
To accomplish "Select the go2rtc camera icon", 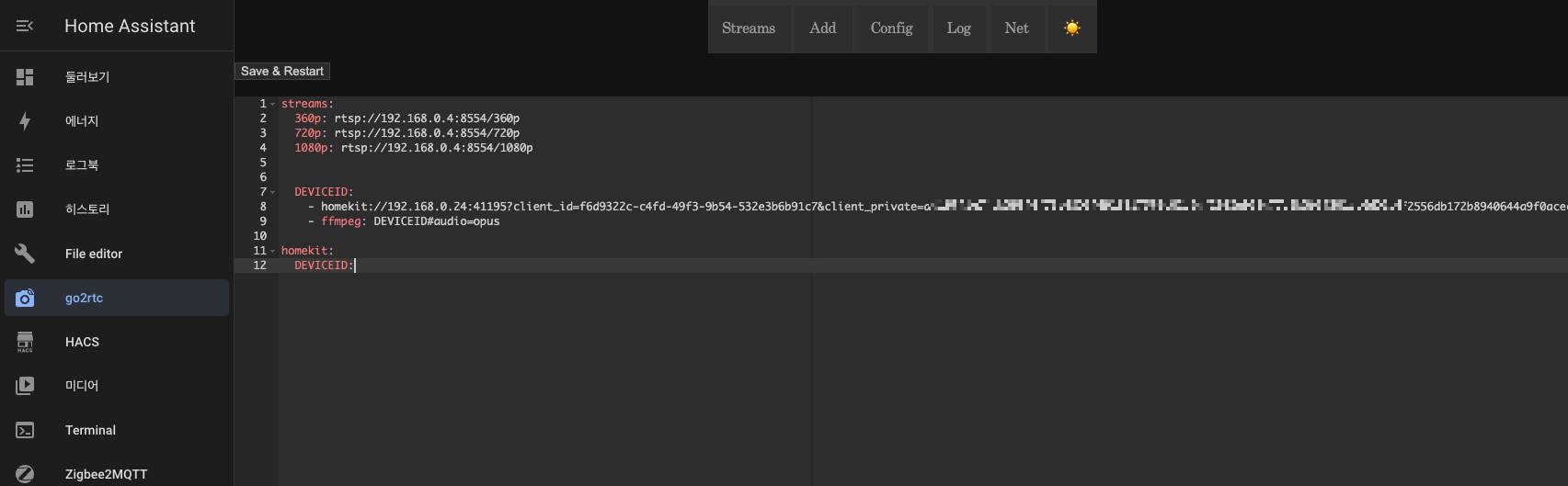I will (25, 298).
